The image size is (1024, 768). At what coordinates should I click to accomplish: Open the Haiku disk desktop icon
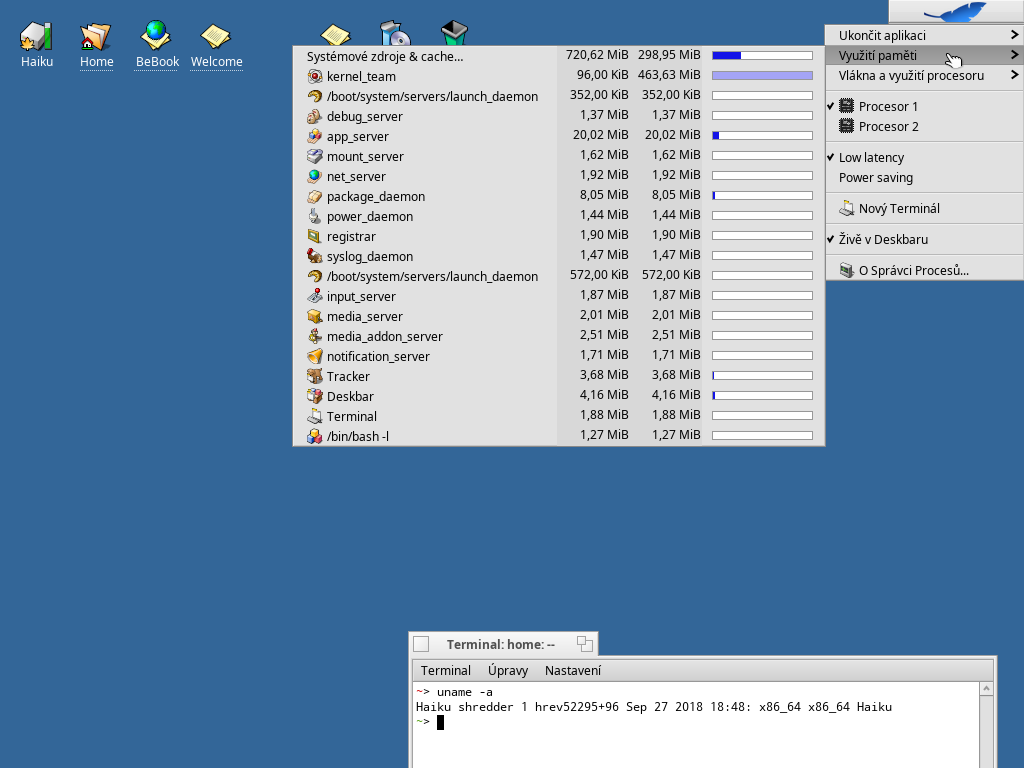37,37
